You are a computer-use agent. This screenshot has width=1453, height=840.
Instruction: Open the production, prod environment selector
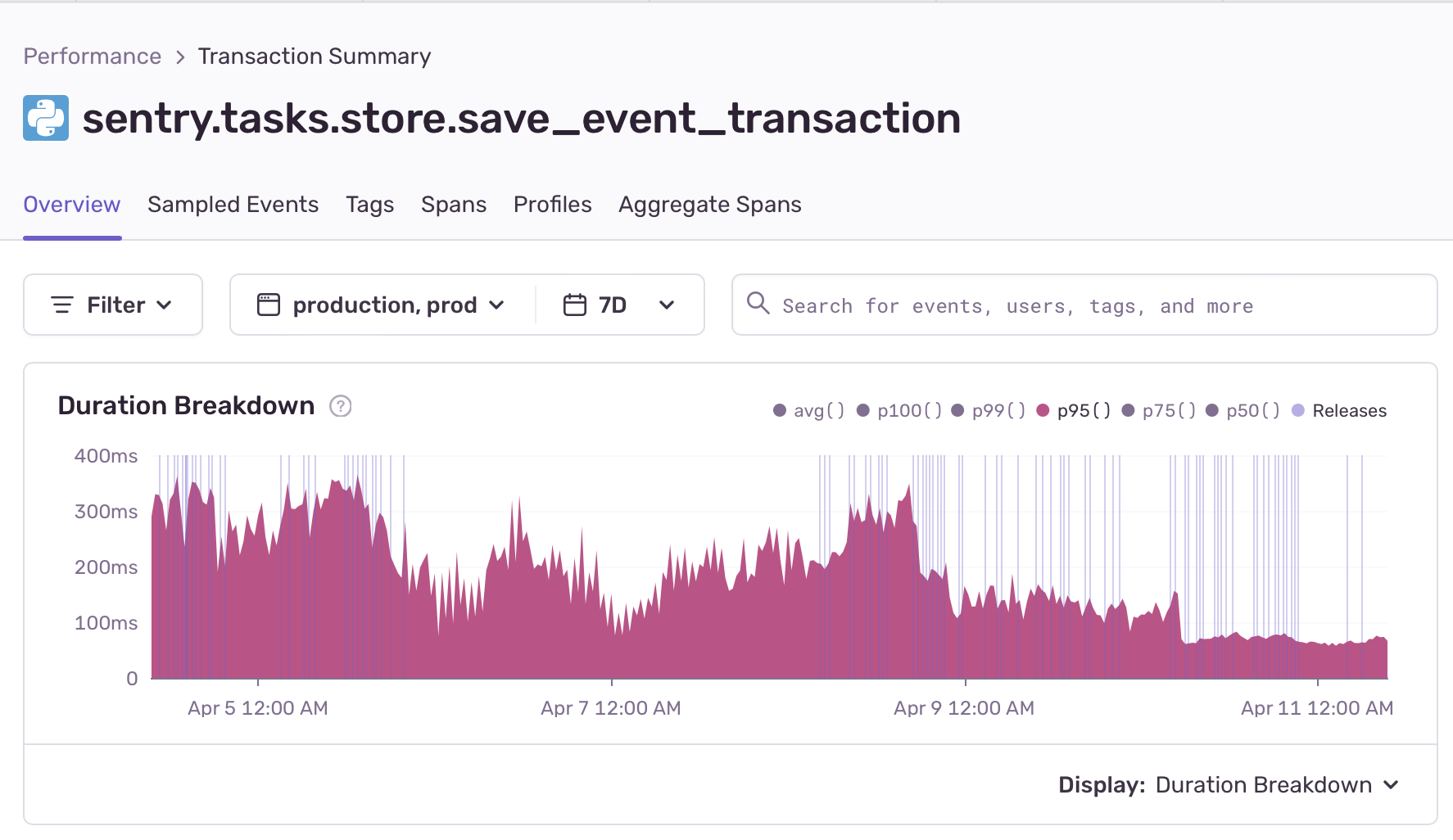click(383, 305)
